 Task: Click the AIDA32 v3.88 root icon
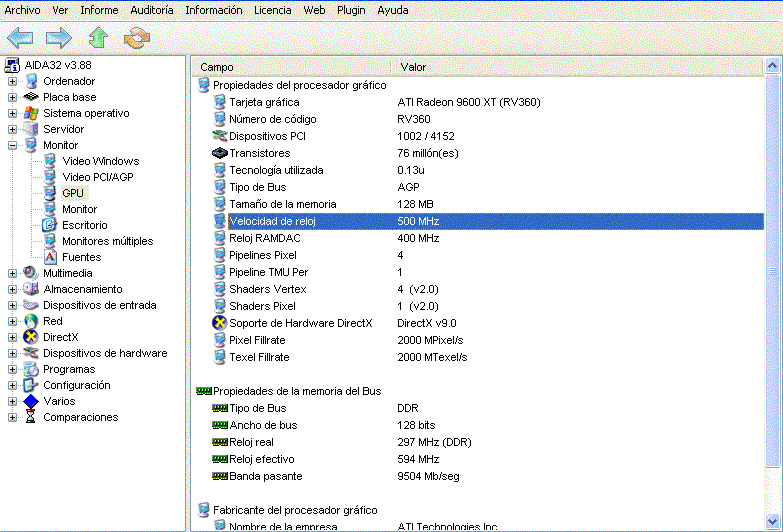(x=12, y=65)
